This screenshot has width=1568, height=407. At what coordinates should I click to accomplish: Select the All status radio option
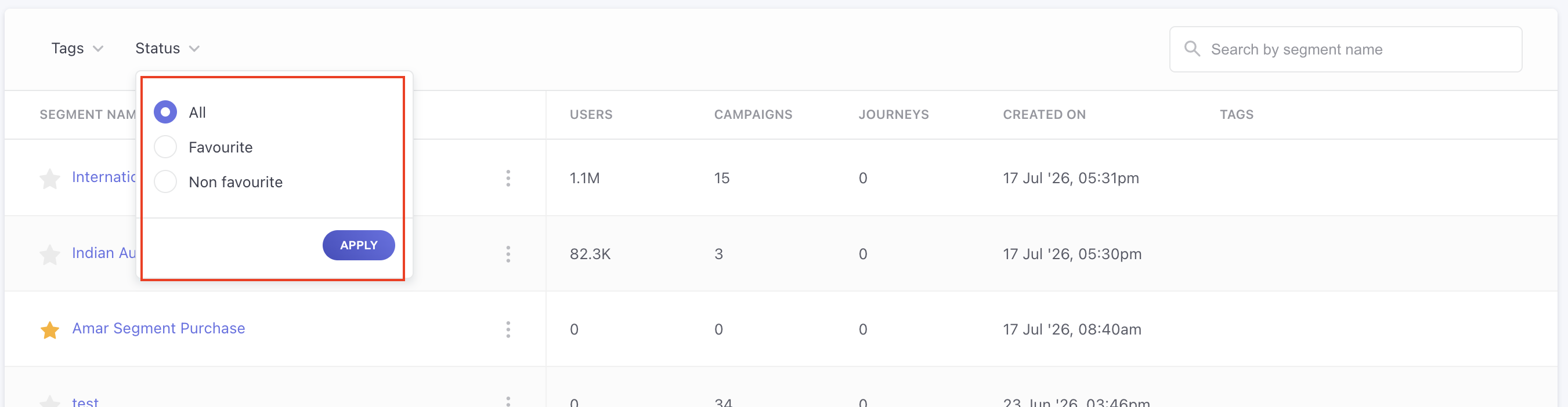pos(165,112)
